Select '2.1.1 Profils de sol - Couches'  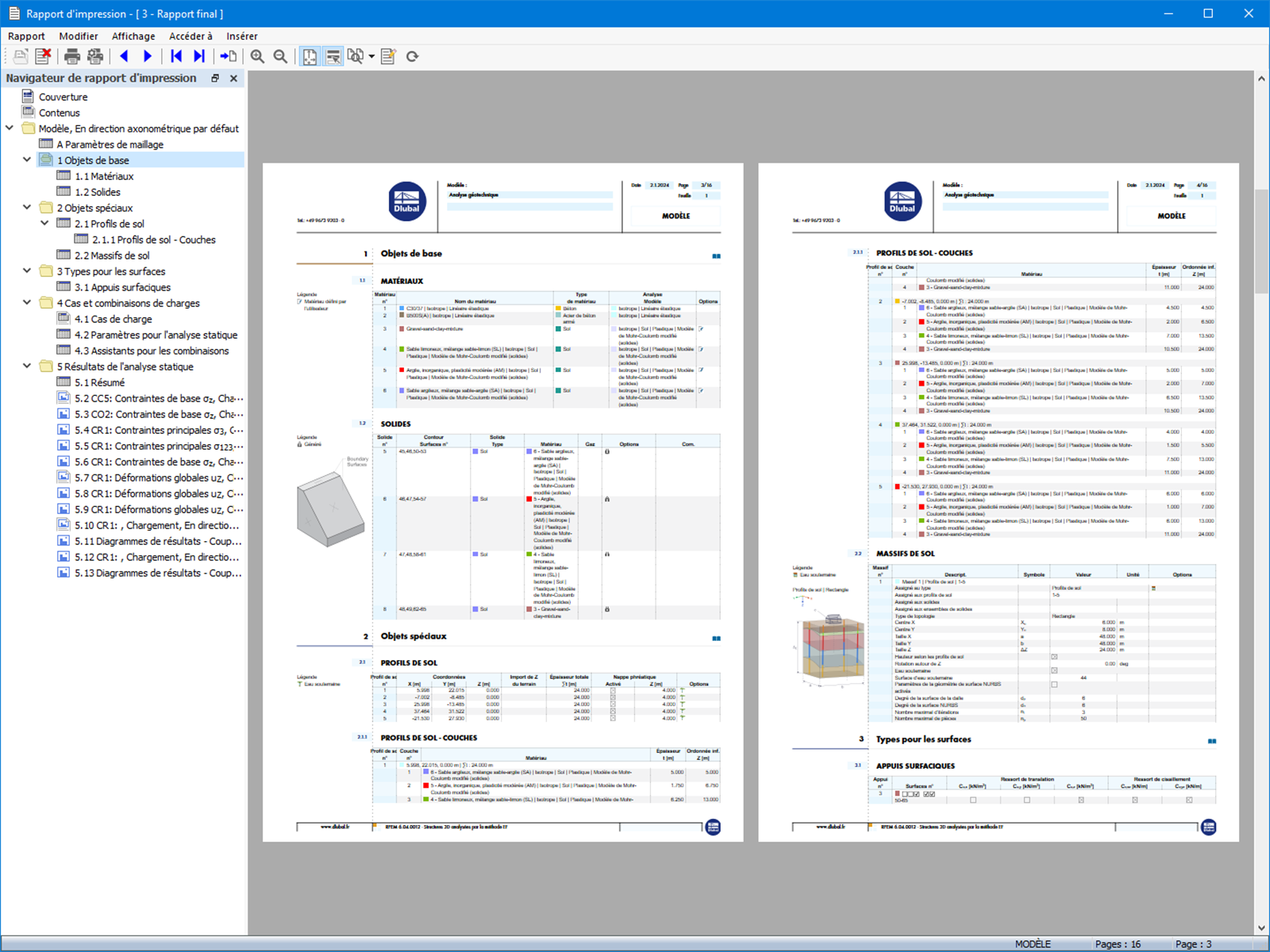click(x=154, y=240)
